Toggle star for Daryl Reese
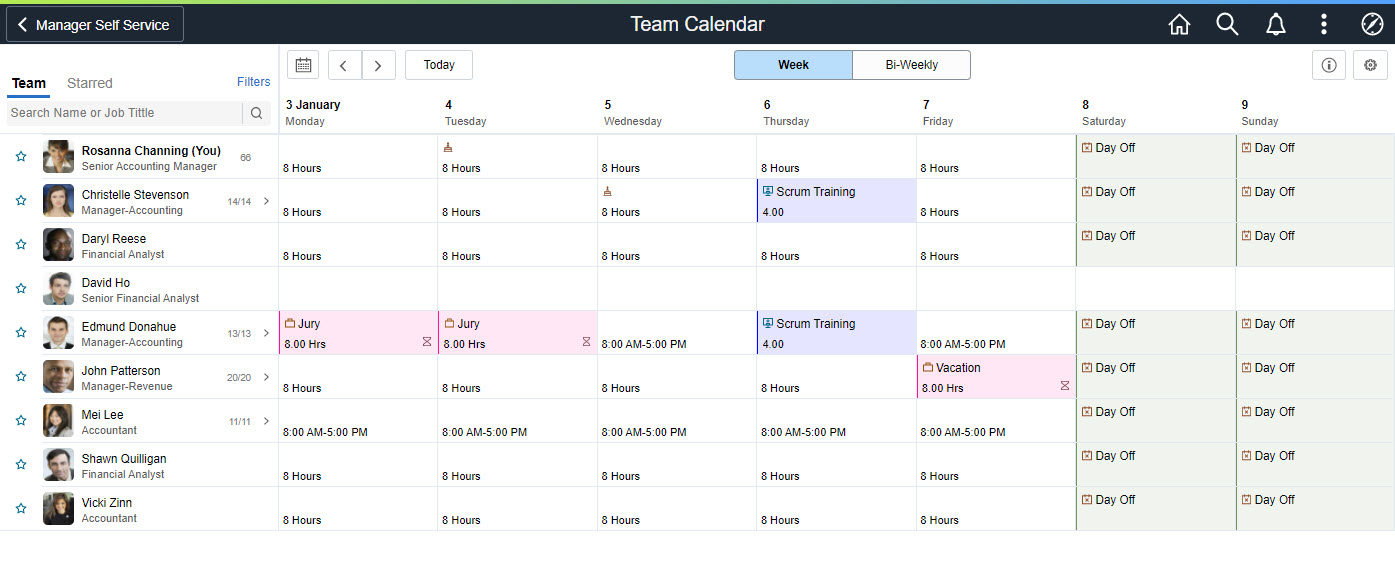This screenshot has width=1395, height=574. coord(21,244)
